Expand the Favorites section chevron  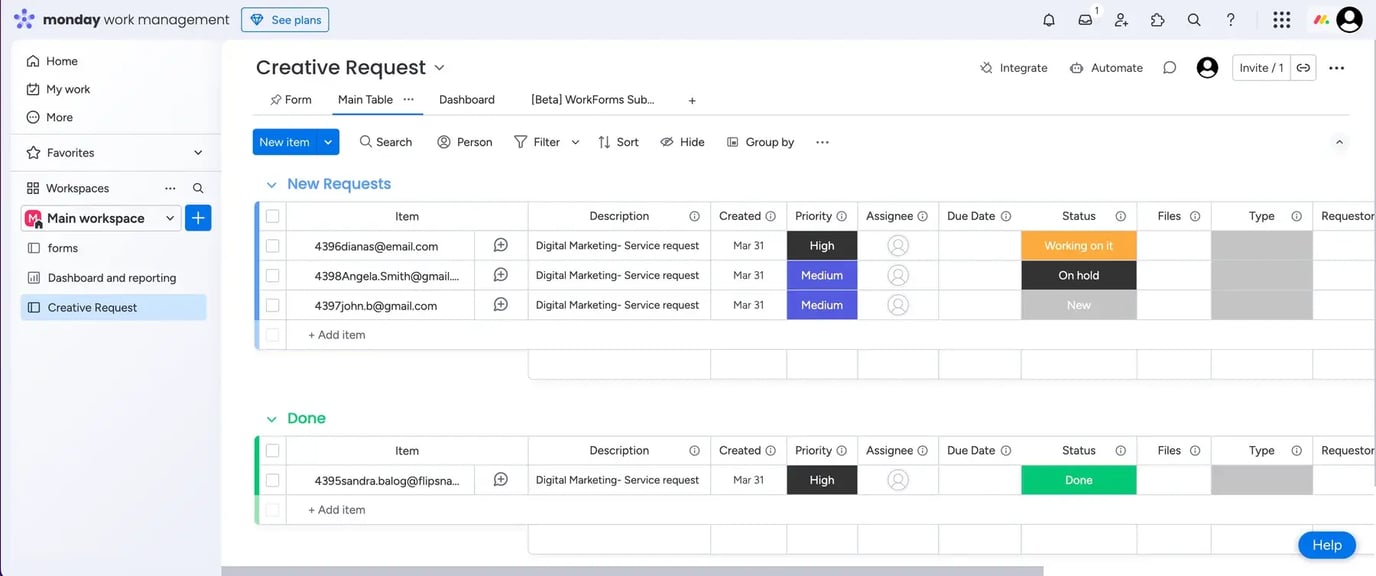click(x=198, y=153)
